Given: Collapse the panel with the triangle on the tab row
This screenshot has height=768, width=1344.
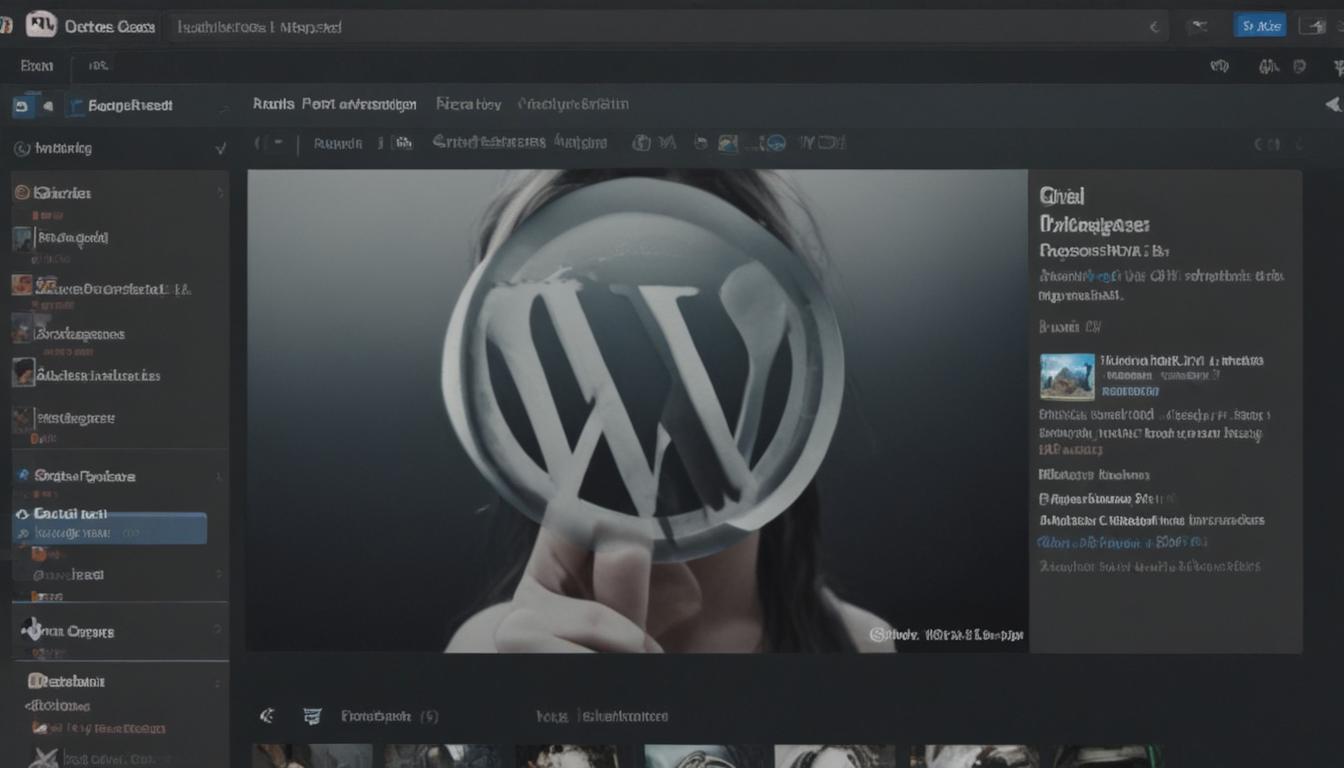Looking at the screenshot, I should (x=1332, y=104).
